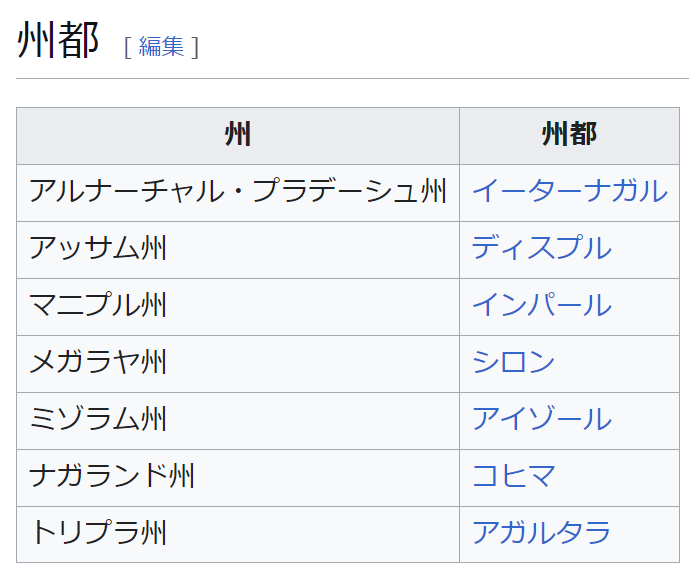The height and width of the screenshot is (574, 689).
Task: Open the アガルタラ link
Action: 541,533
